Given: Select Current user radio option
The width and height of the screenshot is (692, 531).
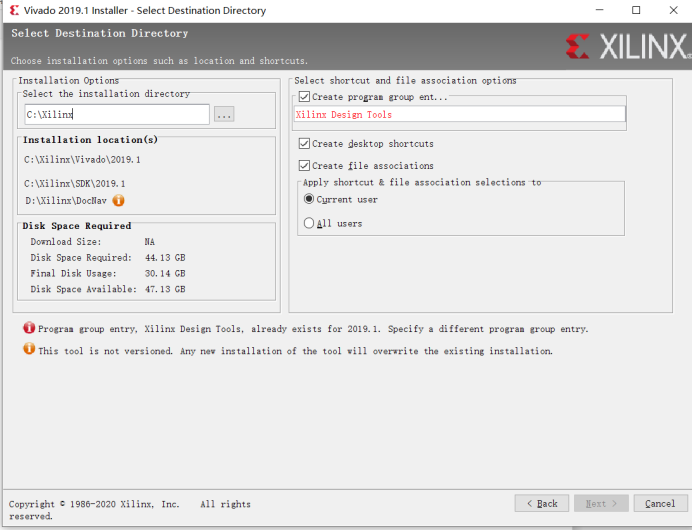Looking at the screenshot, I should click(x=309, y=199).
